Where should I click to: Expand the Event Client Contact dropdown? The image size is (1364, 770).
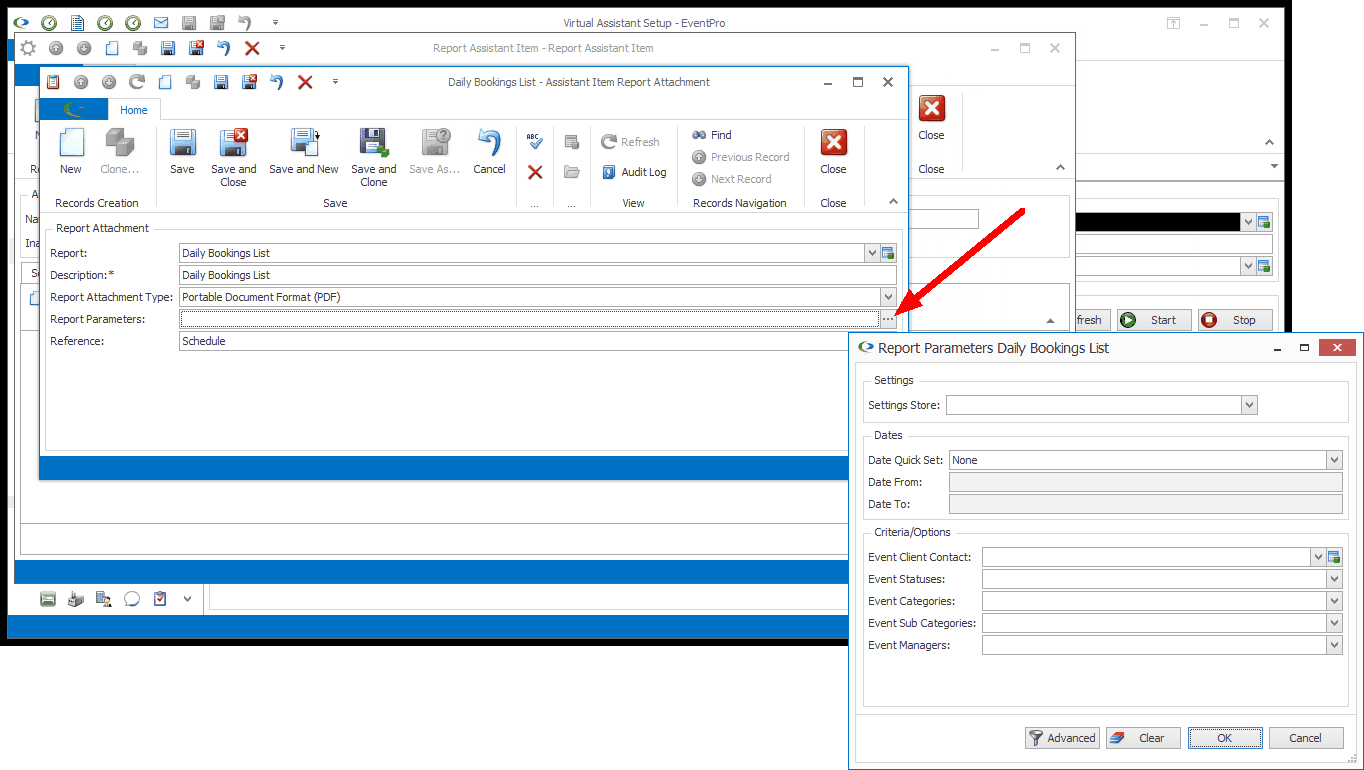(x=1318, y=557)
